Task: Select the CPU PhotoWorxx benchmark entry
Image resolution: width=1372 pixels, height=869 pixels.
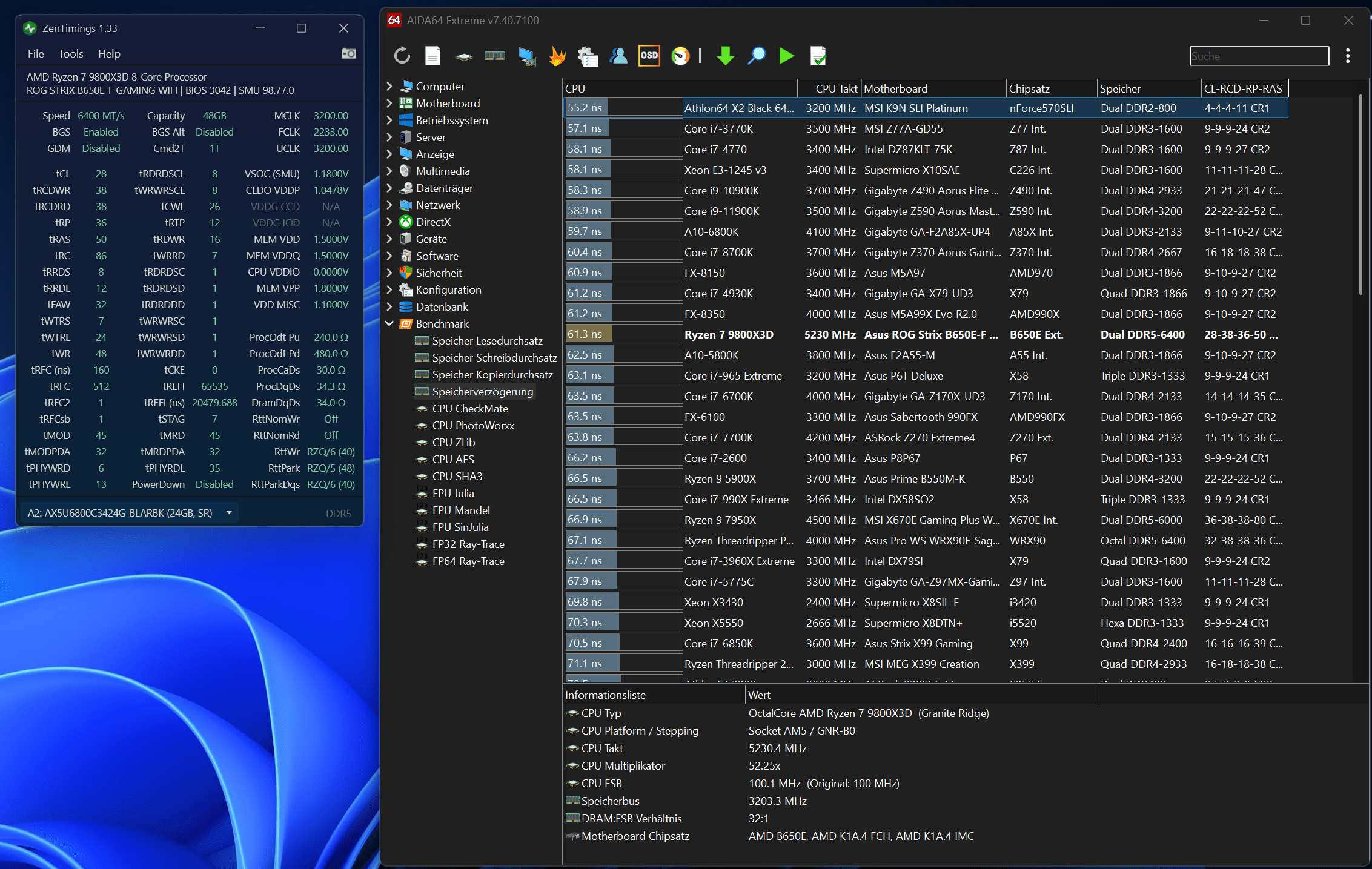Action: 472,426
